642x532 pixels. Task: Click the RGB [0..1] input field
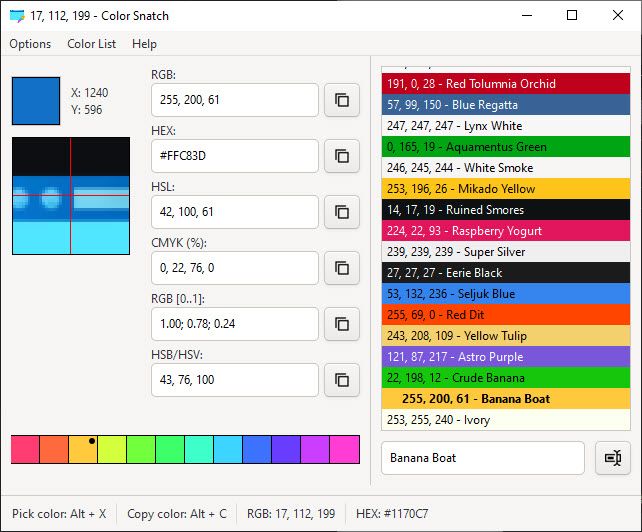point(235,324)
